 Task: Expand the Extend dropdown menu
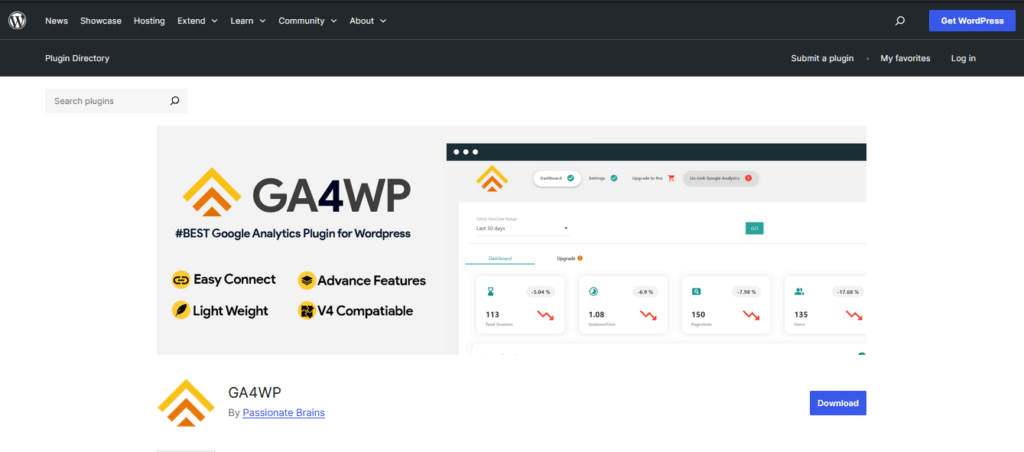pos(198,21)
